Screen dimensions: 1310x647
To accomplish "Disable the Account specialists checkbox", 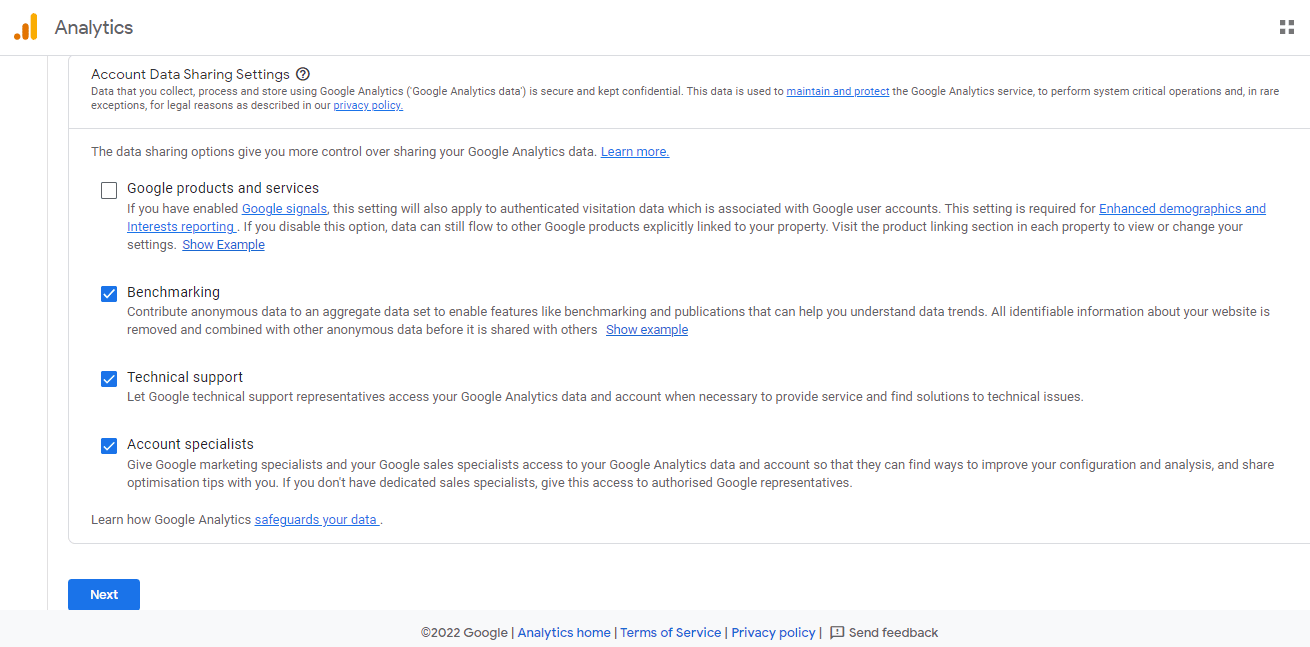I will pyautogui.click(x=108, y=445).
